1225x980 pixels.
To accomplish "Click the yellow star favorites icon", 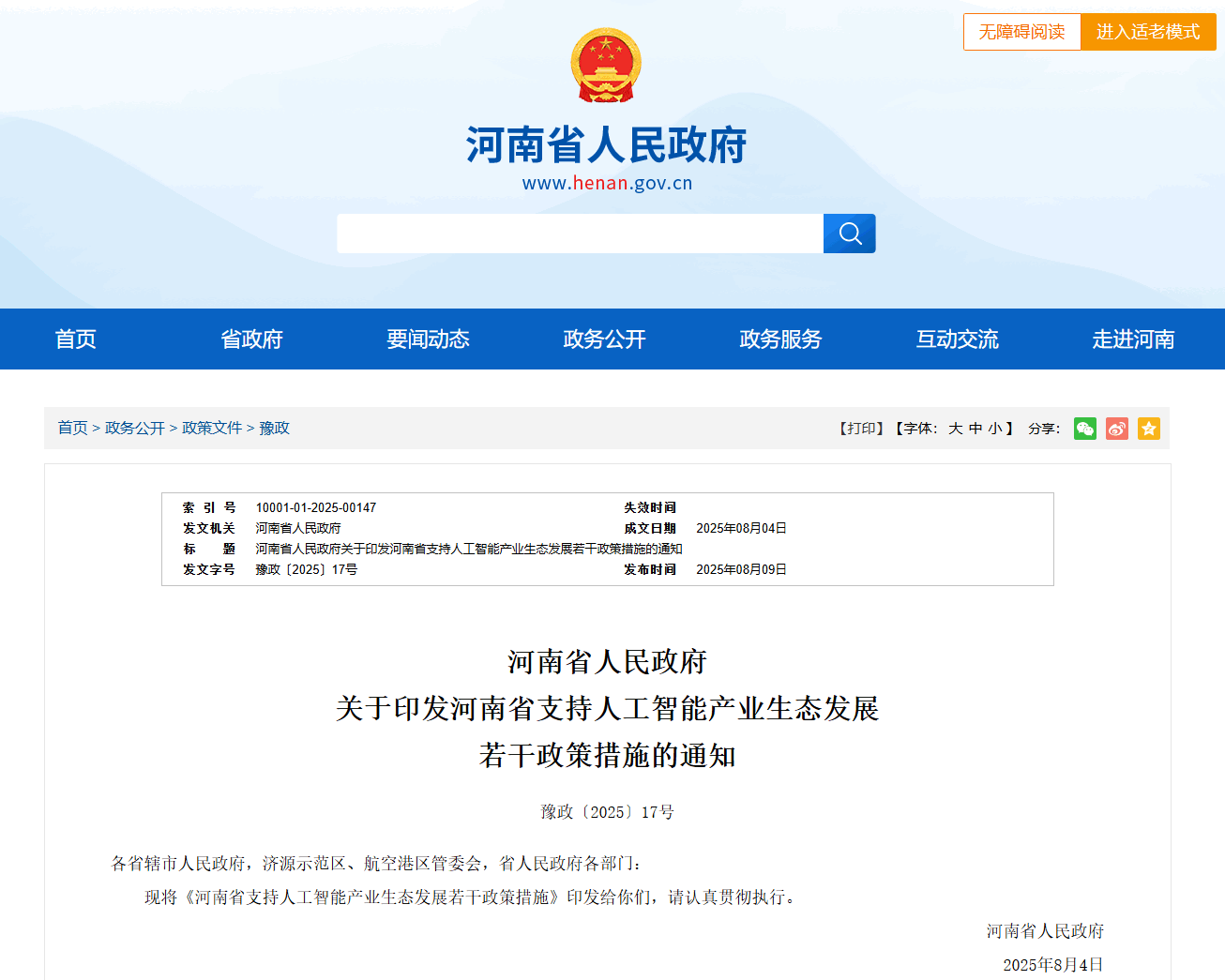I will point(1148,429).
